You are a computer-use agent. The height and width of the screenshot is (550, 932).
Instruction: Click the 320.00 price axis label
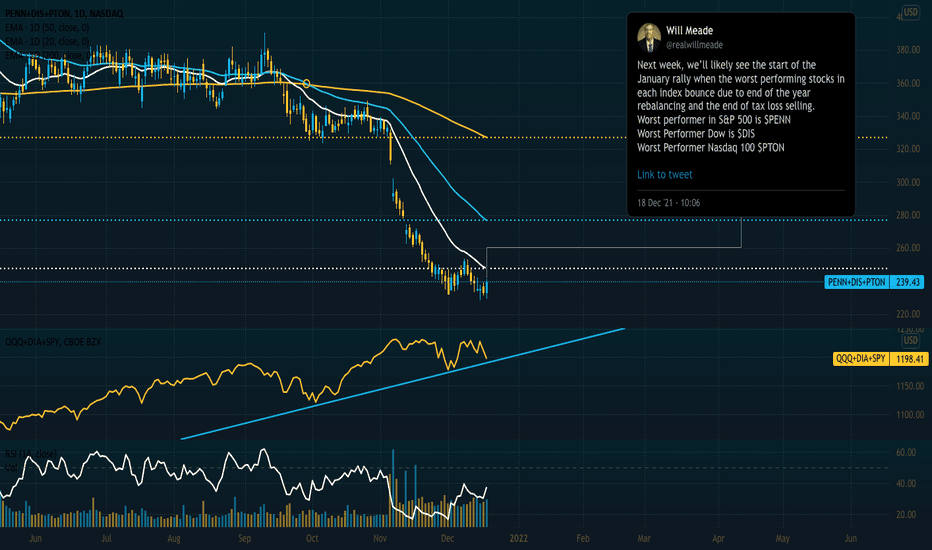[x=908, y=149]
